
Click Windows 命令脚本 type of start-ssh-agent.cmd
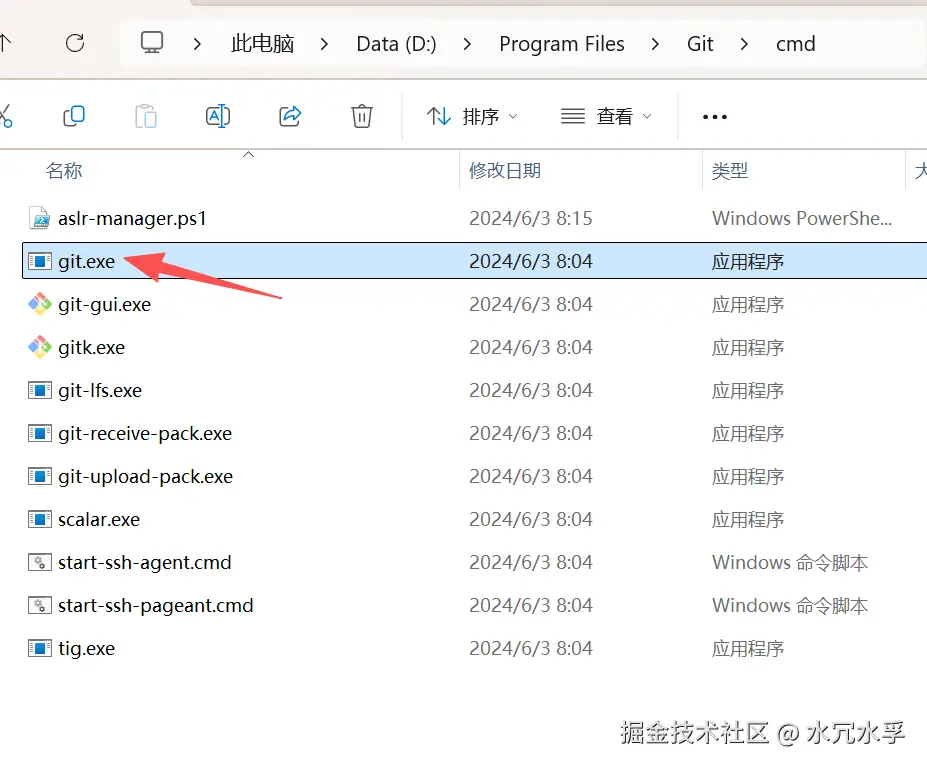pyautogui.click(x=789, y=562)
